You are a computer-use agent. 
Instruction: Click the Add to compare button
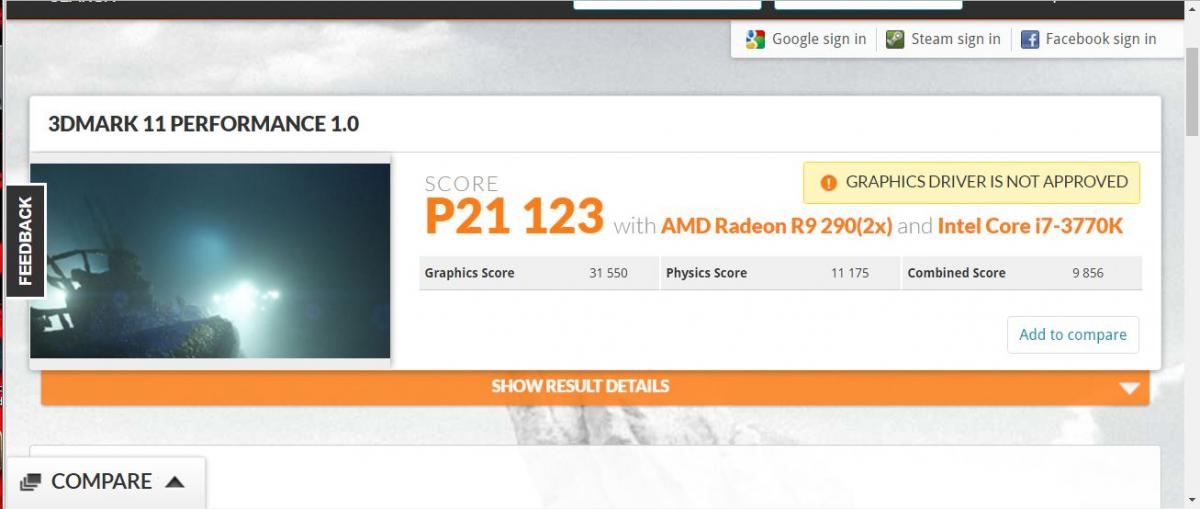(1073, 335)
